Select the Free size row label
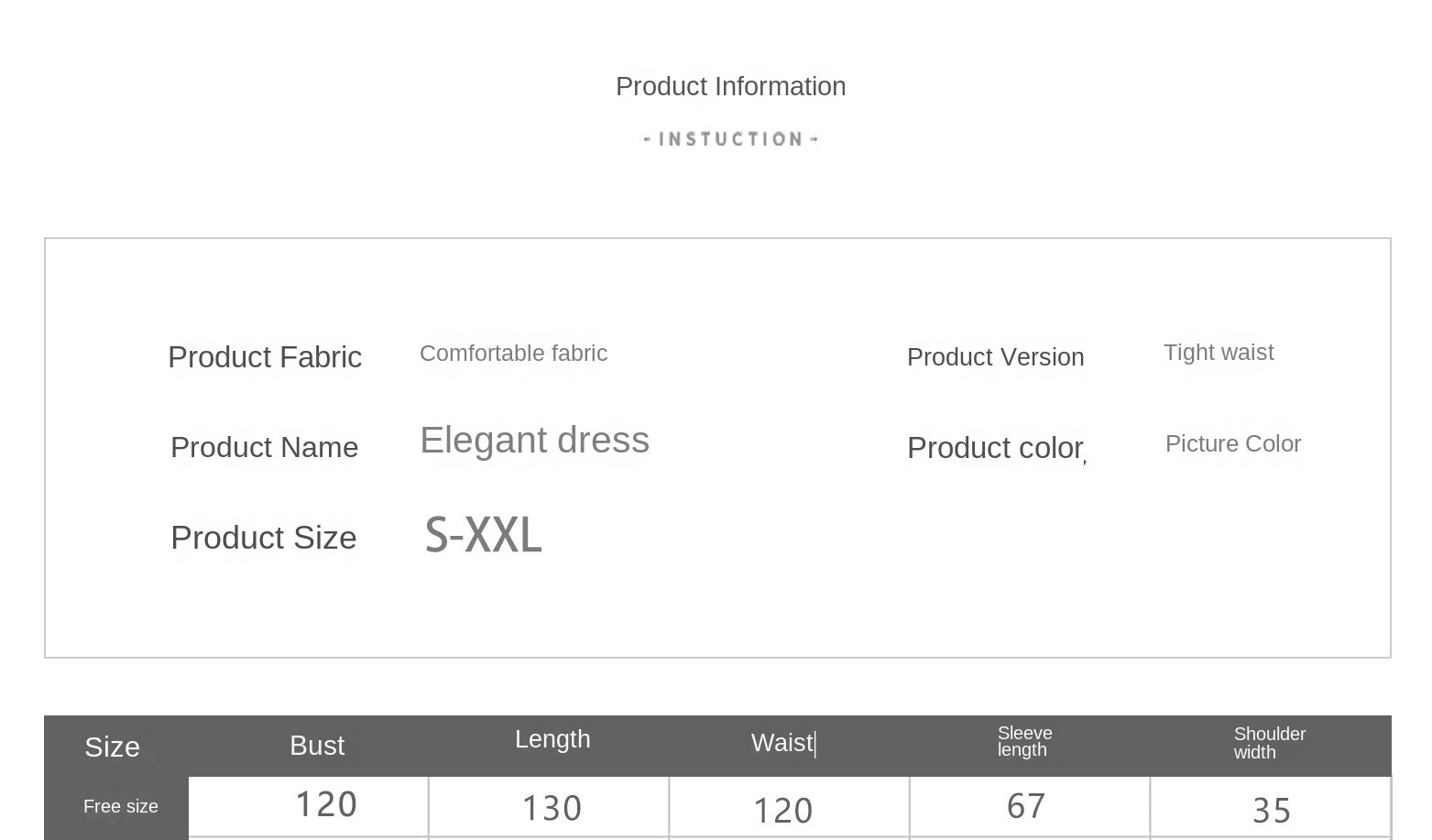 point(121,807)
